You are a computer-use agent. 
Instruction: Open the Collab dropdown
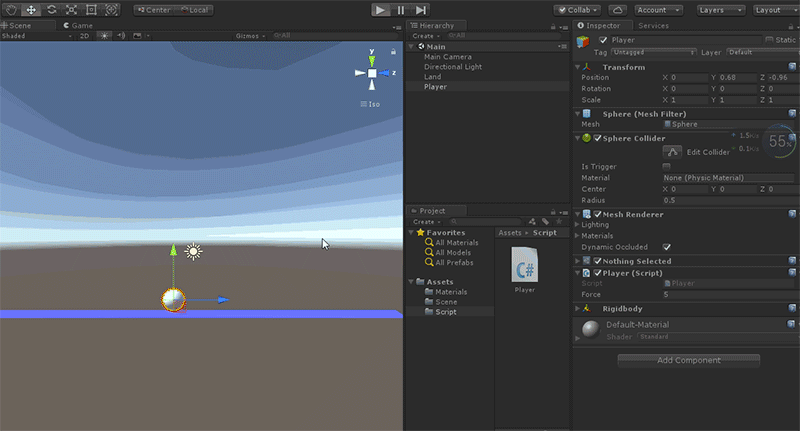coord(577,10)
